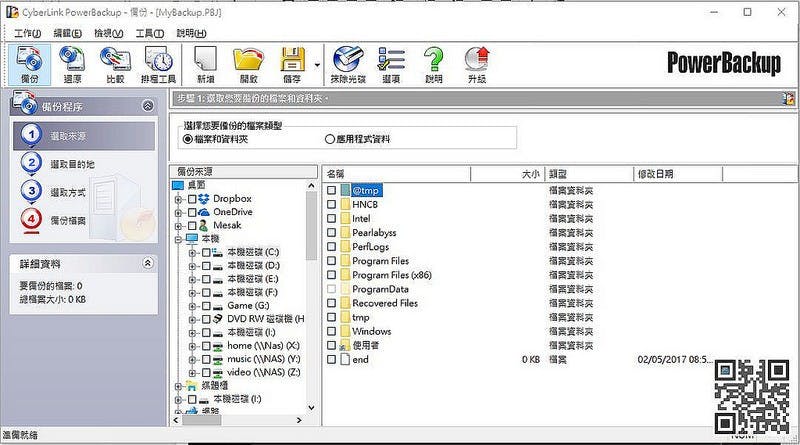Collapse the 備份程序 panel
This screenshot has height=445, width=800.
click(x=148, y=106)
